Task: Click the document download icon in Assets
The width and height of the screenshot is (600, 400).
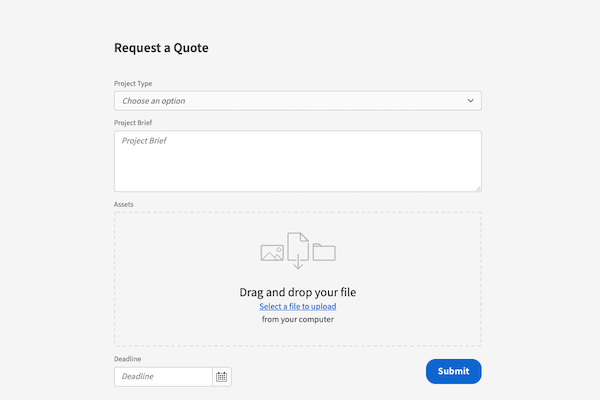Action: (x=298, y=250)
